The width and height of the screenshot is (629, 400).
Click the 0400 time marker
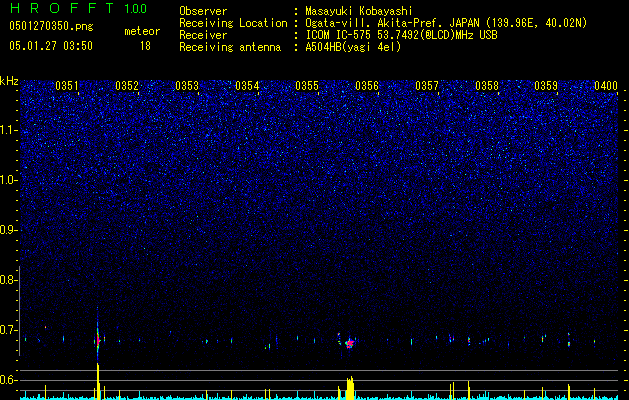tap(606, 85)
